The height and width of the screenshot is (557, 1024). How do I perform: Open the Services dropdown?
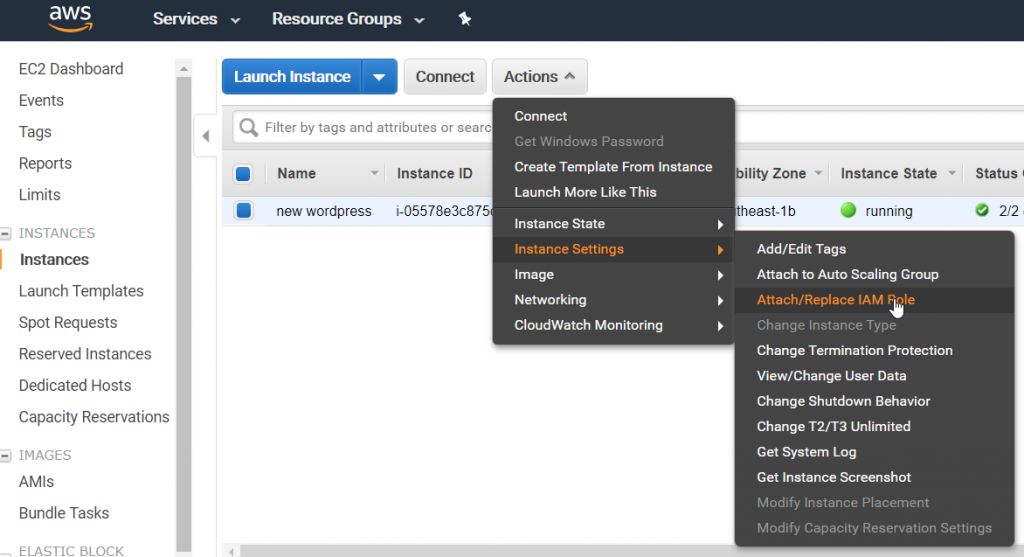(197, 19)
